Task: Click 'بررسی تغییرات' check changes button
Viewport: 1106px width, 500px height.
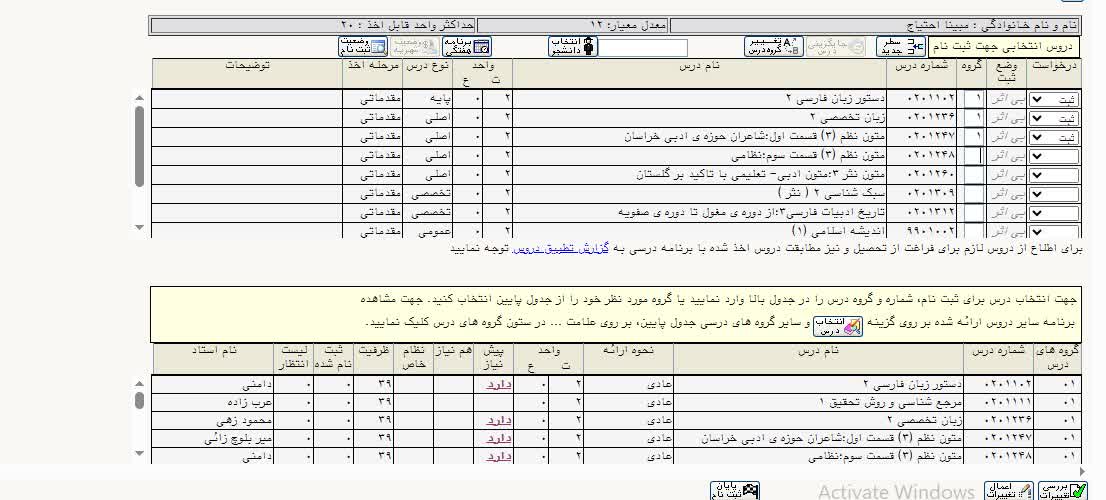Action: [1060, 490]
